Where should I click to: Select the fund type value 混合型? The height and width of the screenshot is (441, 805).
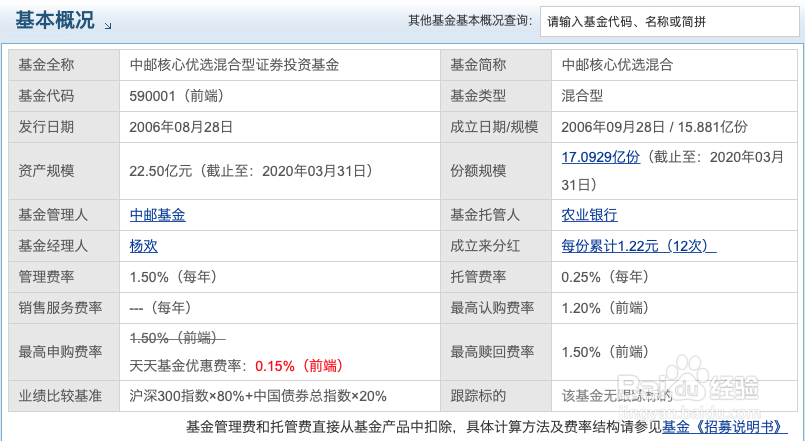pyautogui.click(x=582, y=96)
